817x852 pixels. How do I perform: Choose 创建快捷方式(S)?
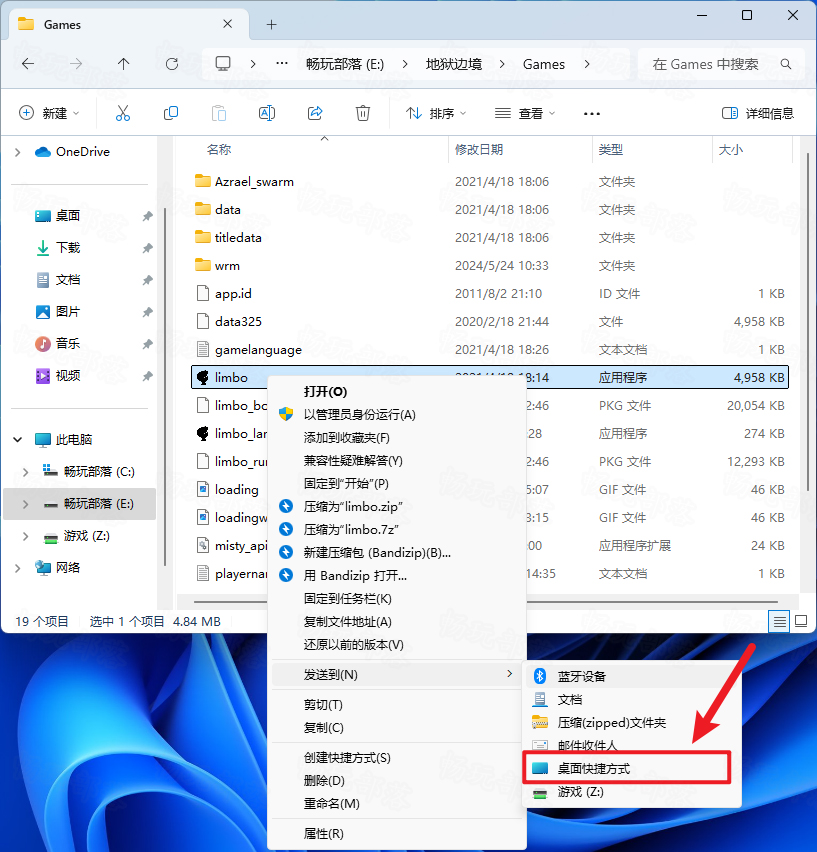coord(347,757)
